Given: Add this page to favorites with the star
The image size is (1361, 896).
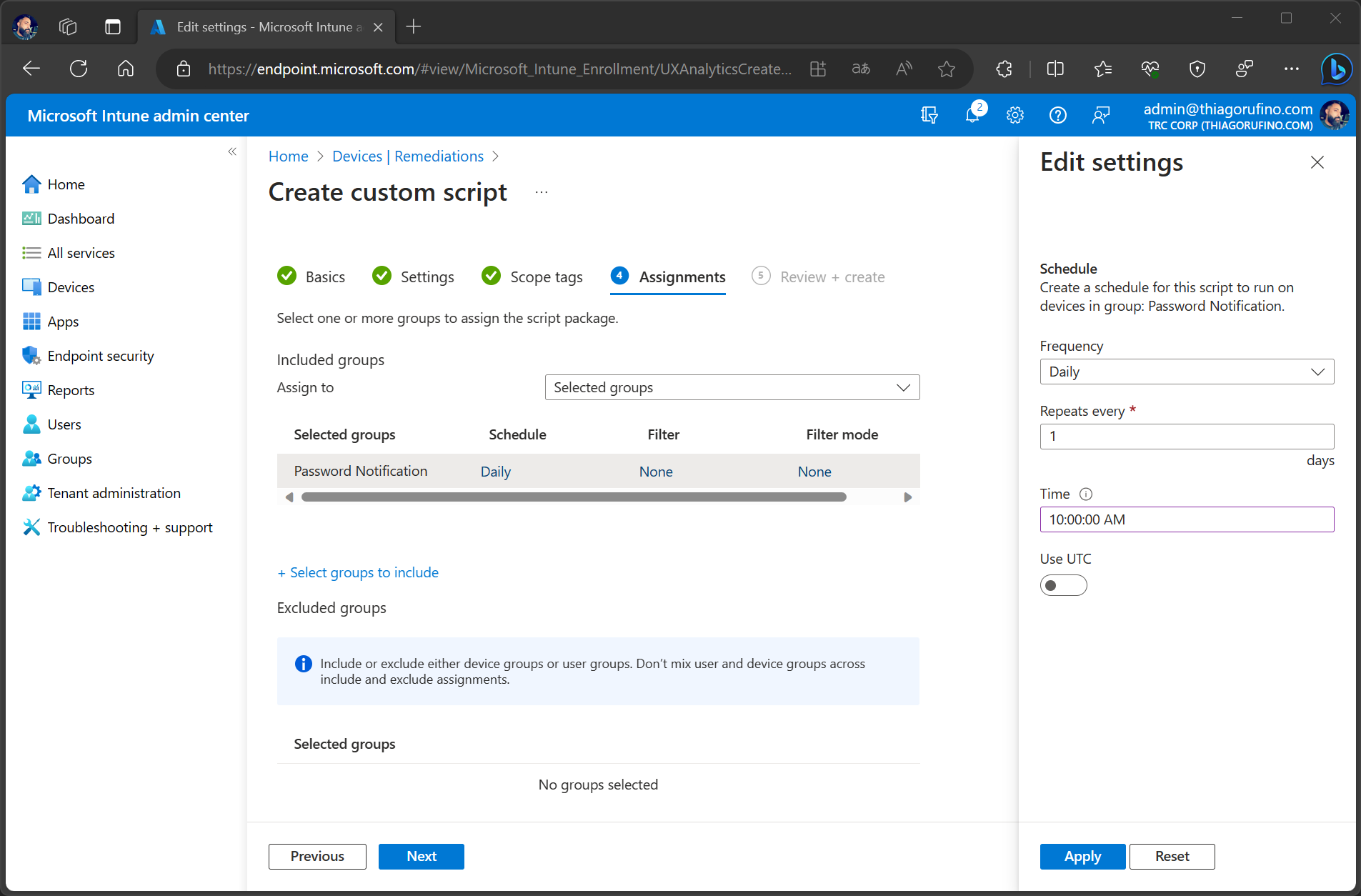Looking at the screenshot, I should pyautogui.click(x=947, y=69).
